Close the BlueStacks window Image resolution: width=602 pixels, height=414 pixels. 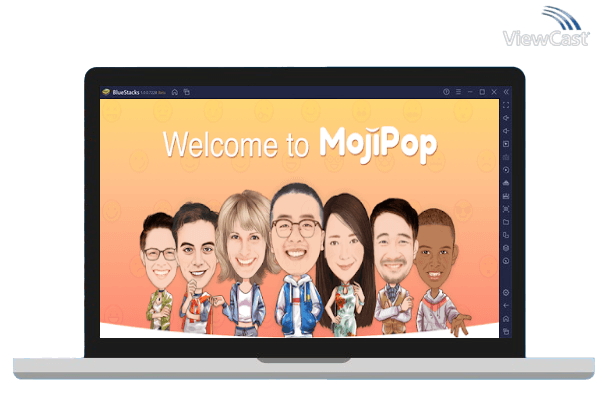(494, 92)
